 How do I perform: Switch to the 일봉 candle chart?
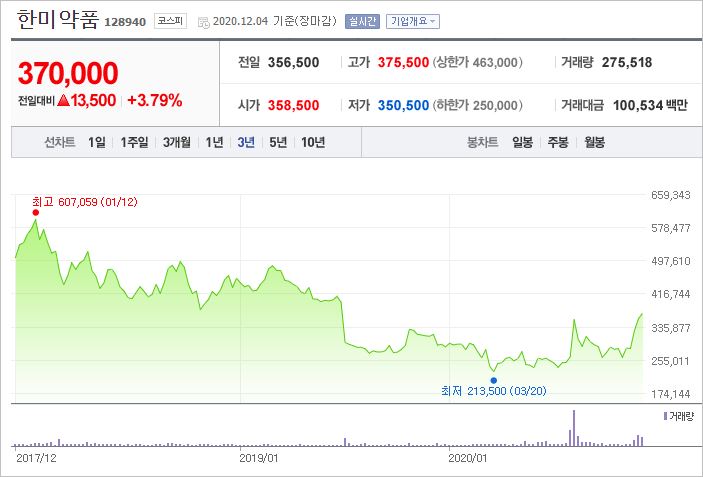point(522,143)
